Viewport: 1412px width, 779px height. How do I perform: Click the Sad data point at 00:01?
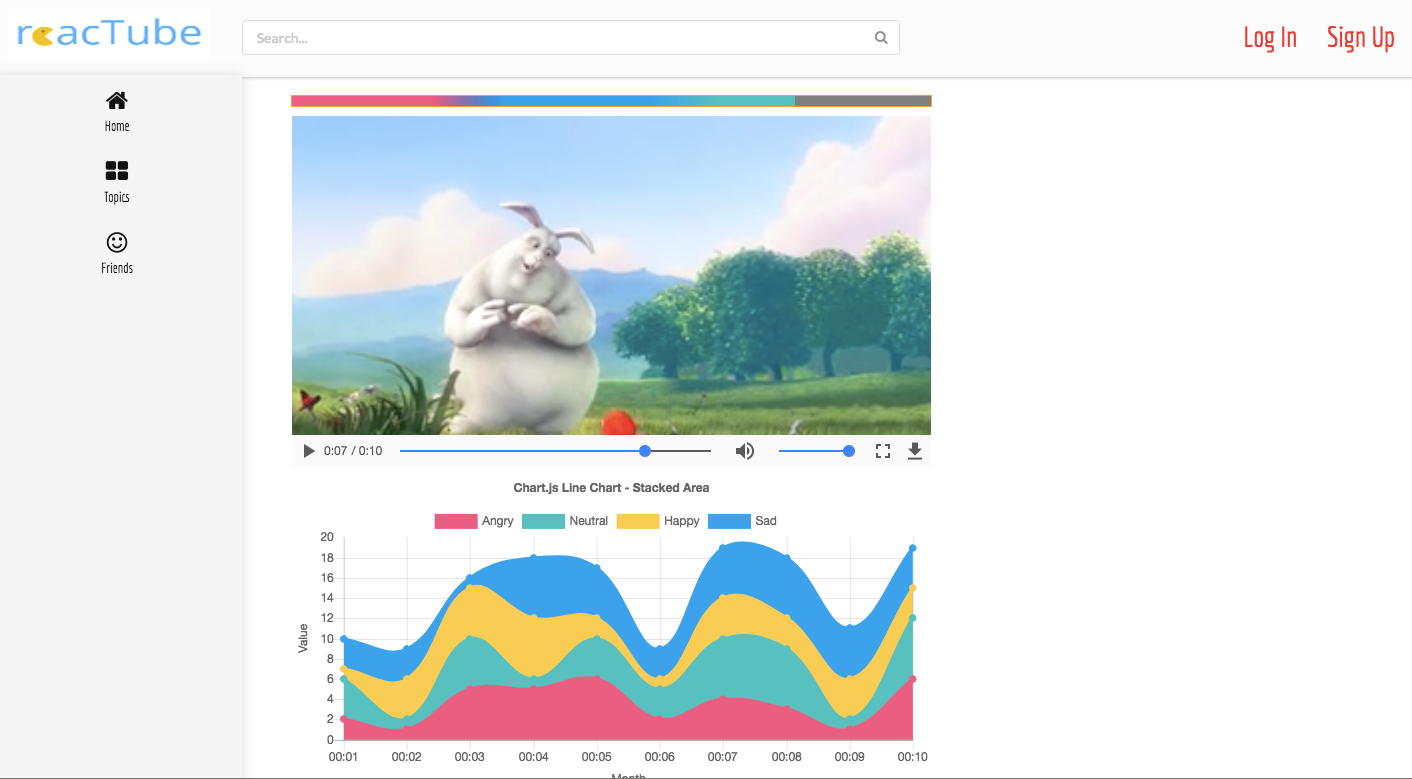[x=343, y=638]
